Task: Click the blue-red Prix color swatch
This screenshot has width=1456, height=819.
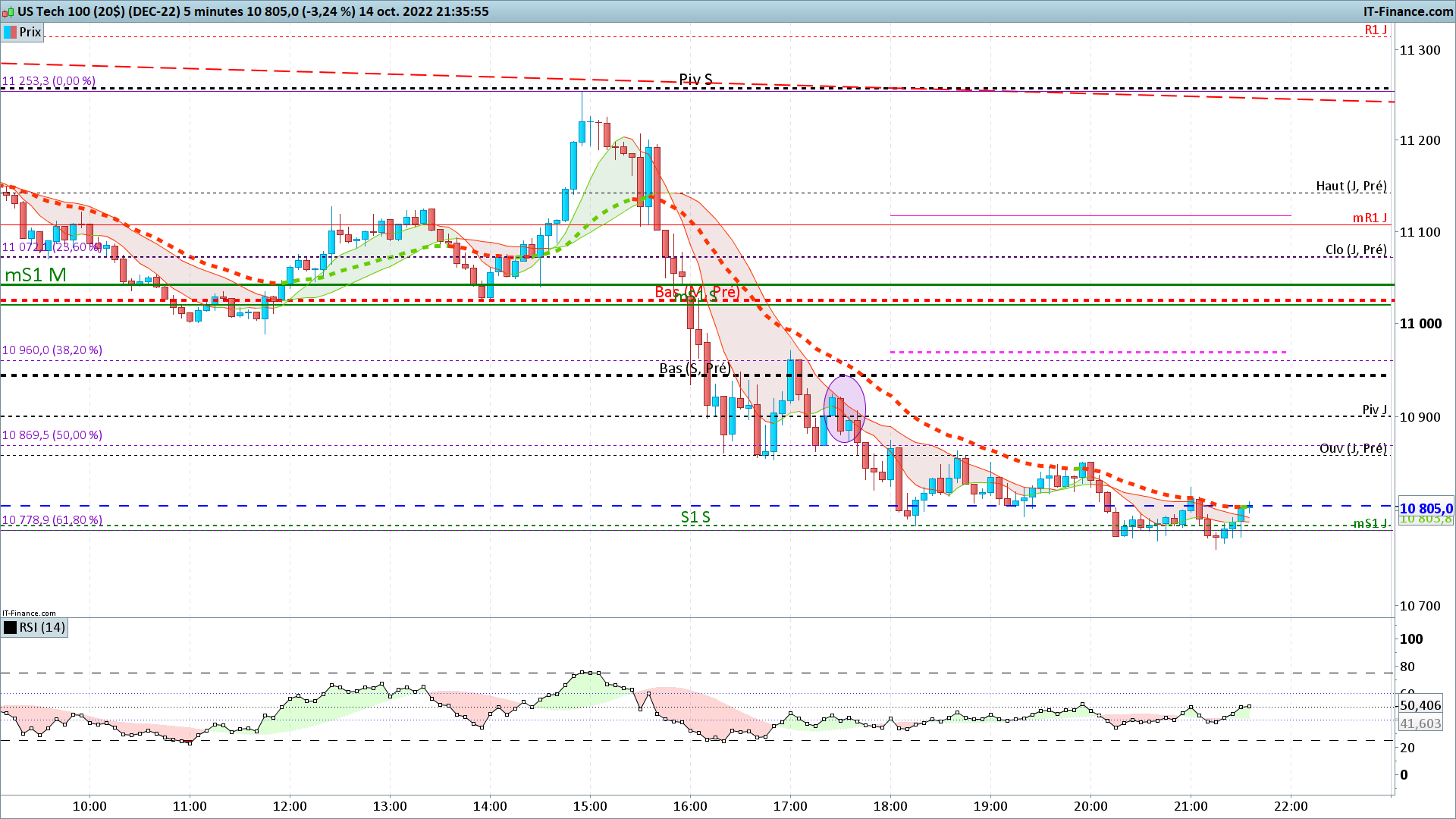Action: click(x=11, y=32)
